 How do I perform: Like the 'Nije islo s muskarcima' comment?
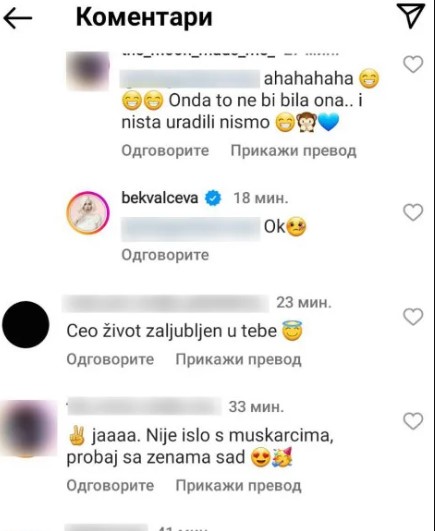pos(413,421)
